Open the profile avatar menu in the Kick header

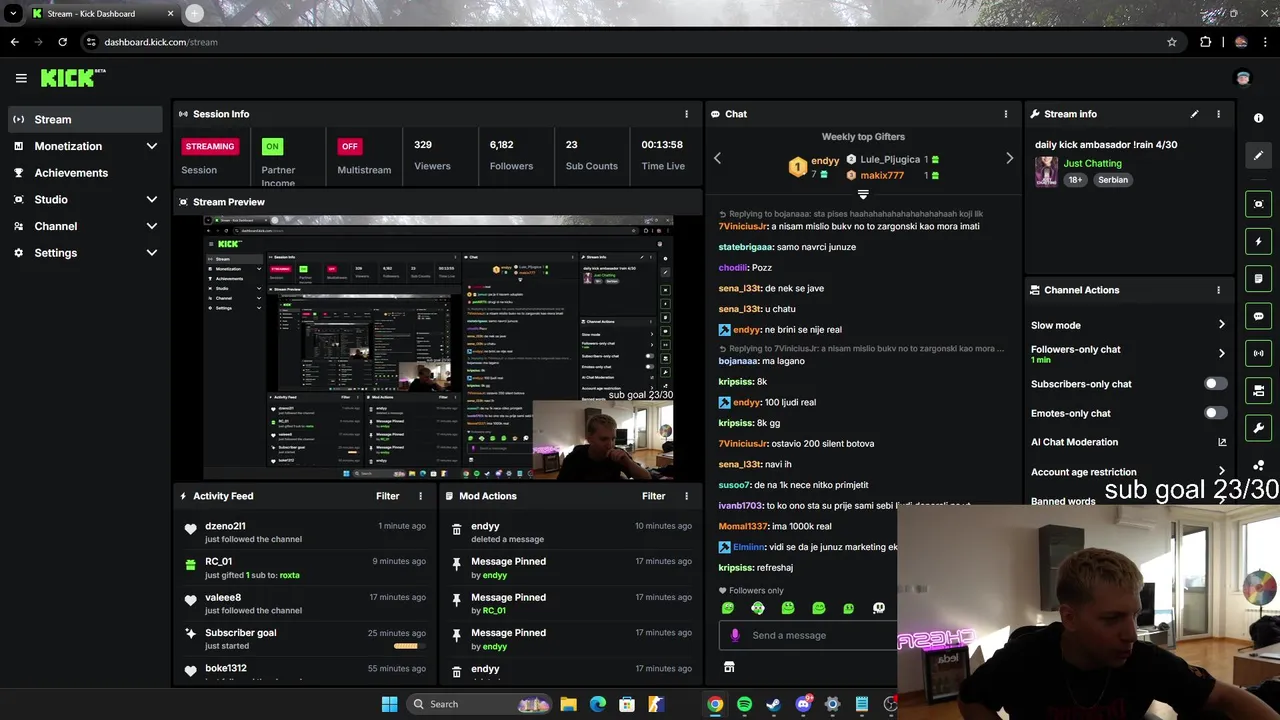point(1243,78)
